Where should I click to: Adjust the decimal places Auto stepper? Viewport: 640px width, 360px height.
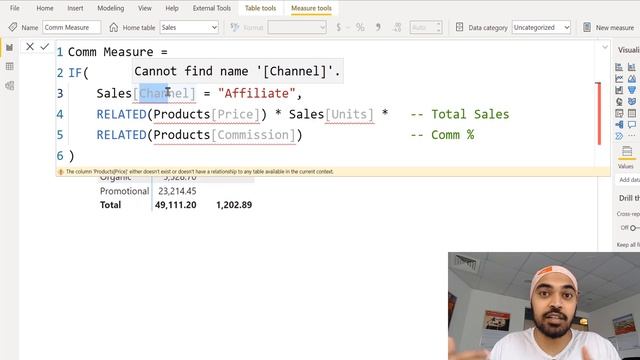439,27
